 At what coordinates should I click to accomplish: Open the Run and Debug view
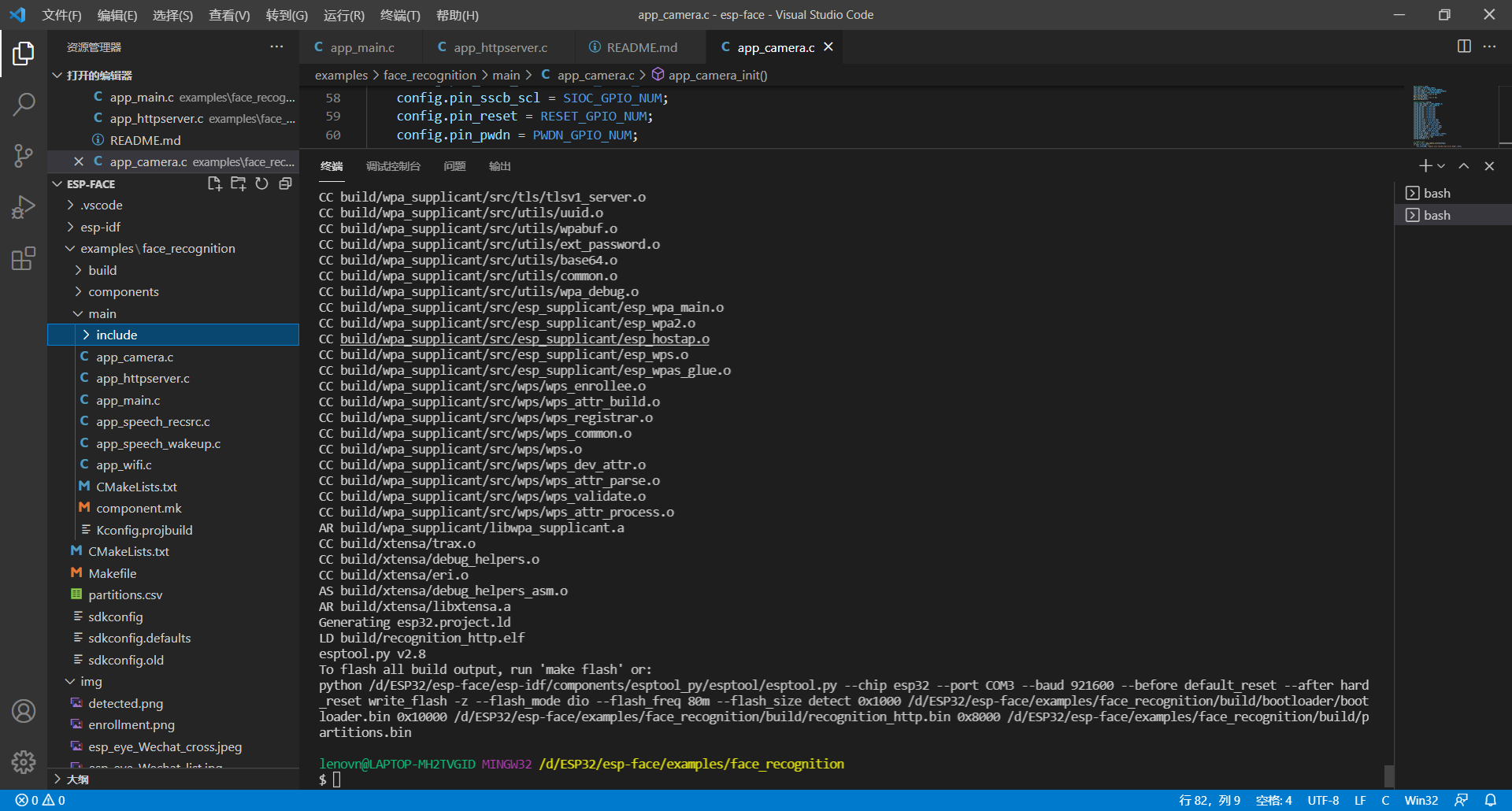click(x=24, y=207)
